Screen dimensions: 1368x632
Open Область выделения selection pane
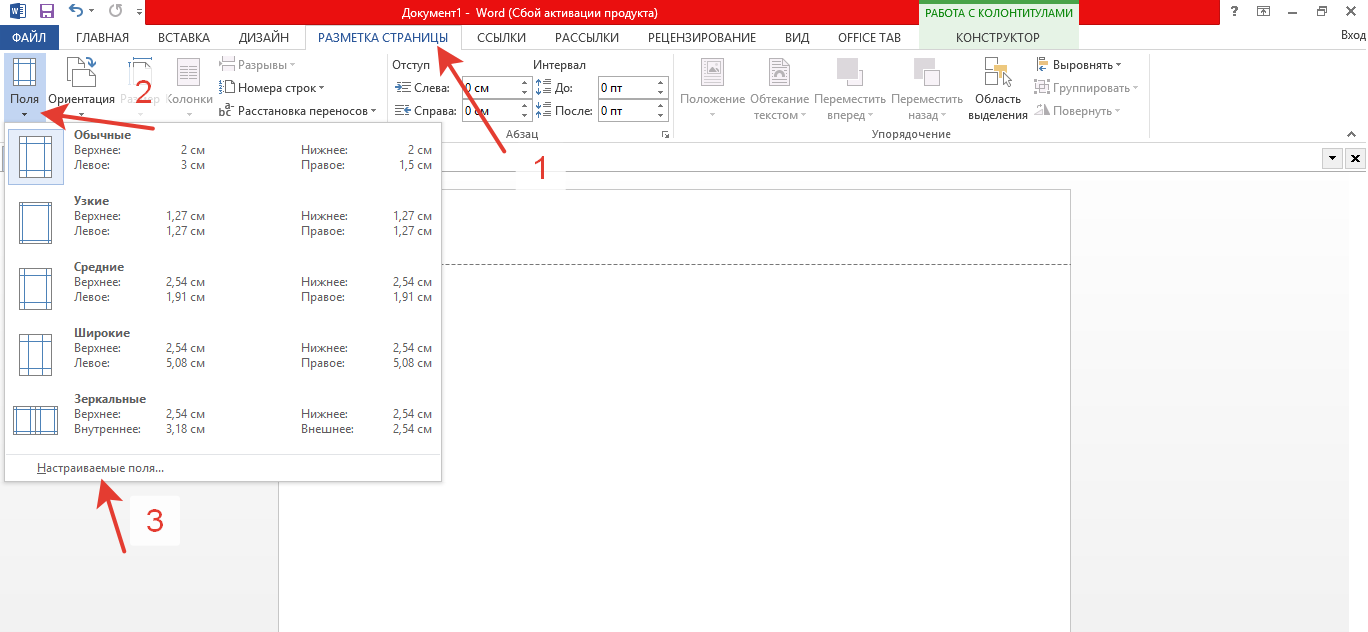(997, 88)
